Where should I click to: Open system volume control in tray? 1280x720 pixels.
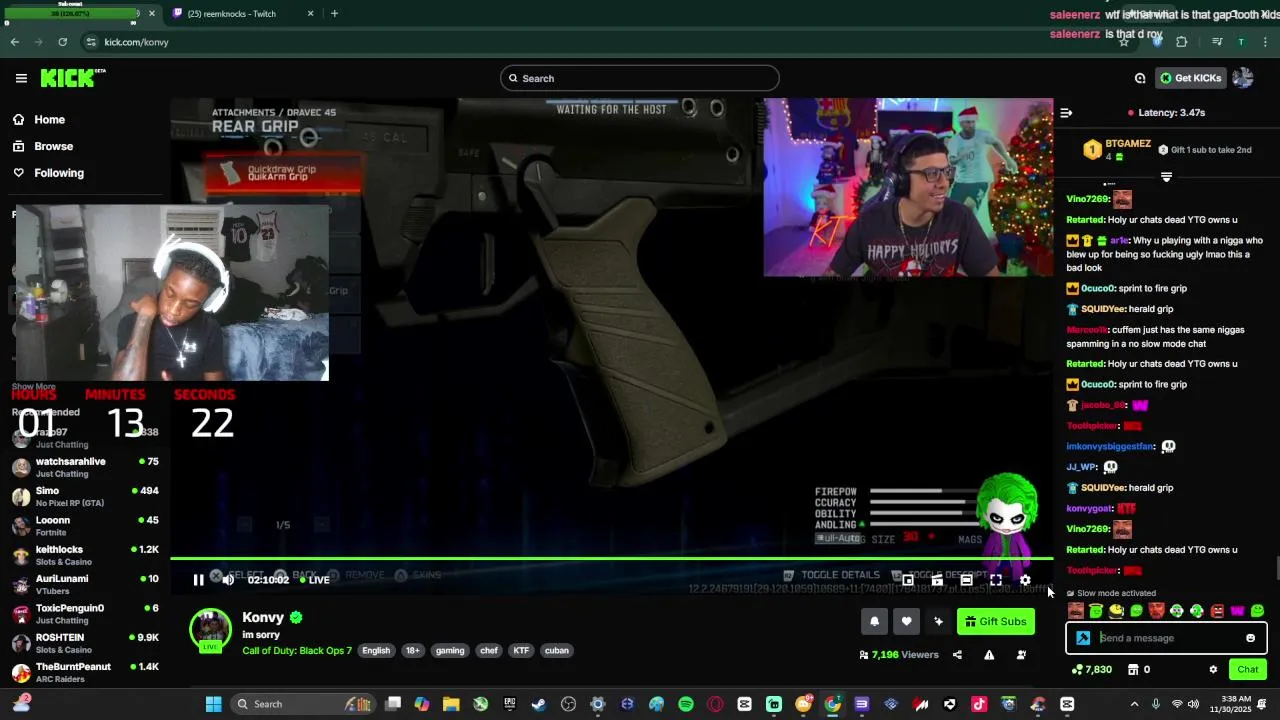click(x=1193, y=704)
